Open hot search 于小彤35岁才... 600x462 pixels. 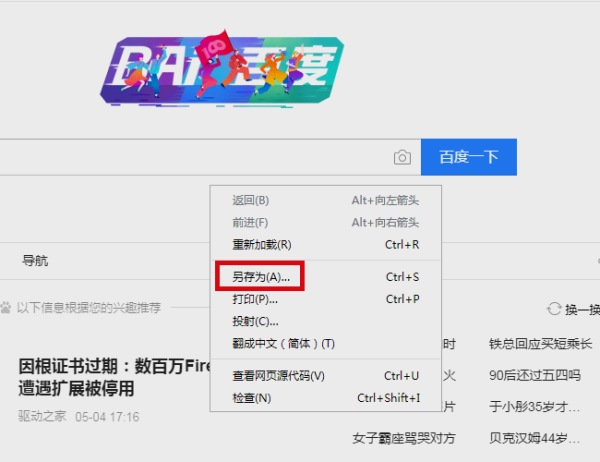point(534,406)
